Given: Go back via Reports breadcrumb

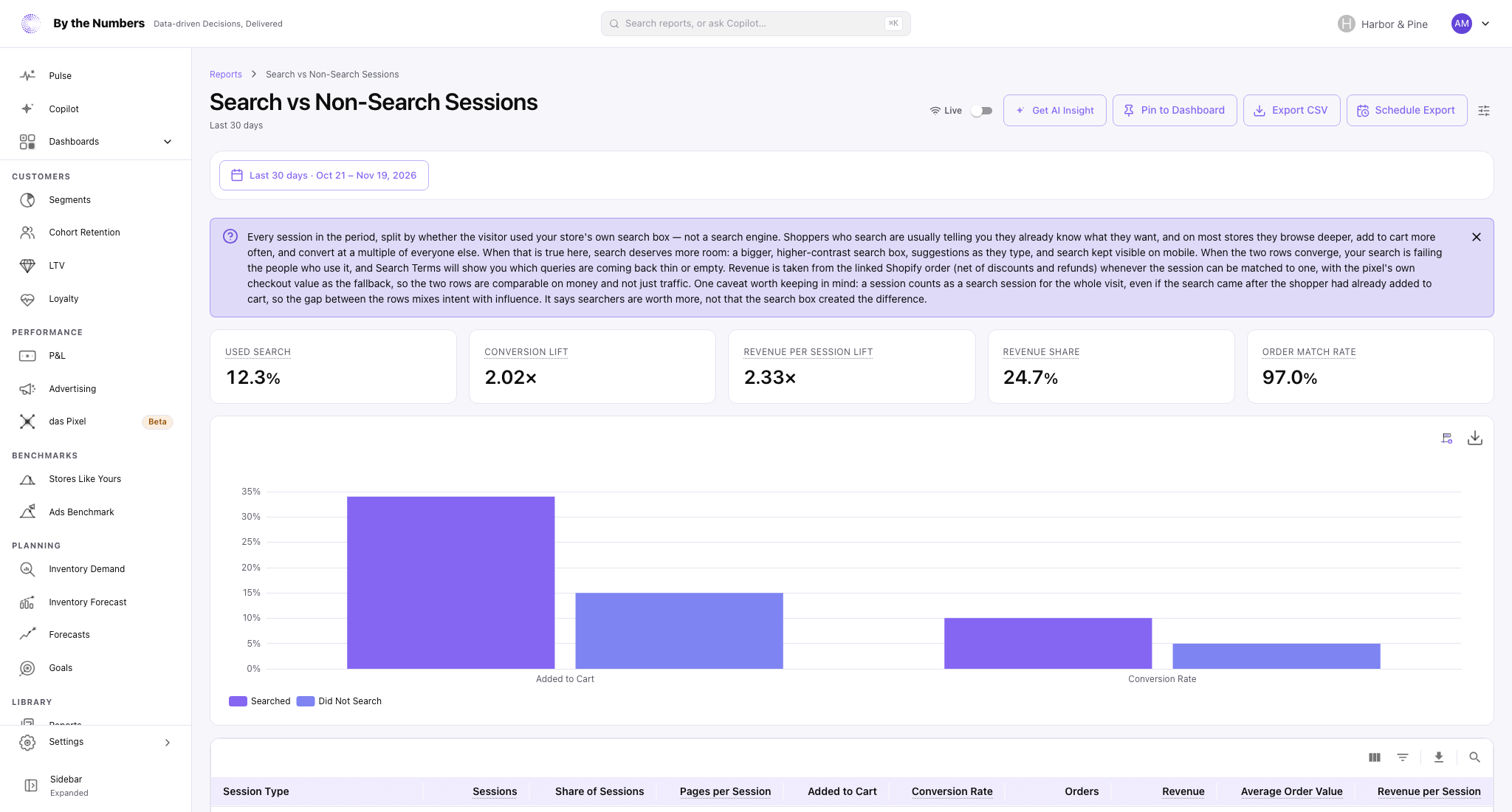Looking at the screenshot, I should pyautogui.click(x=226, y=75).
